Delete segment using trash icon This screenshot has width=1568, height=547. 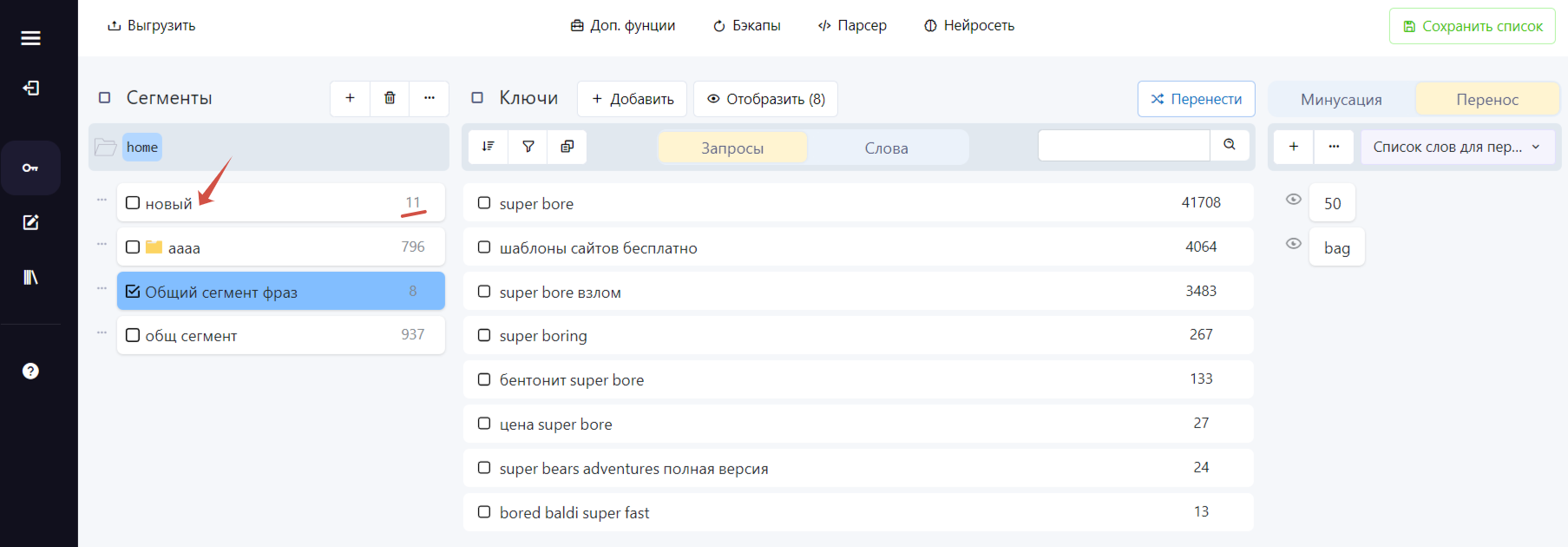390,98
